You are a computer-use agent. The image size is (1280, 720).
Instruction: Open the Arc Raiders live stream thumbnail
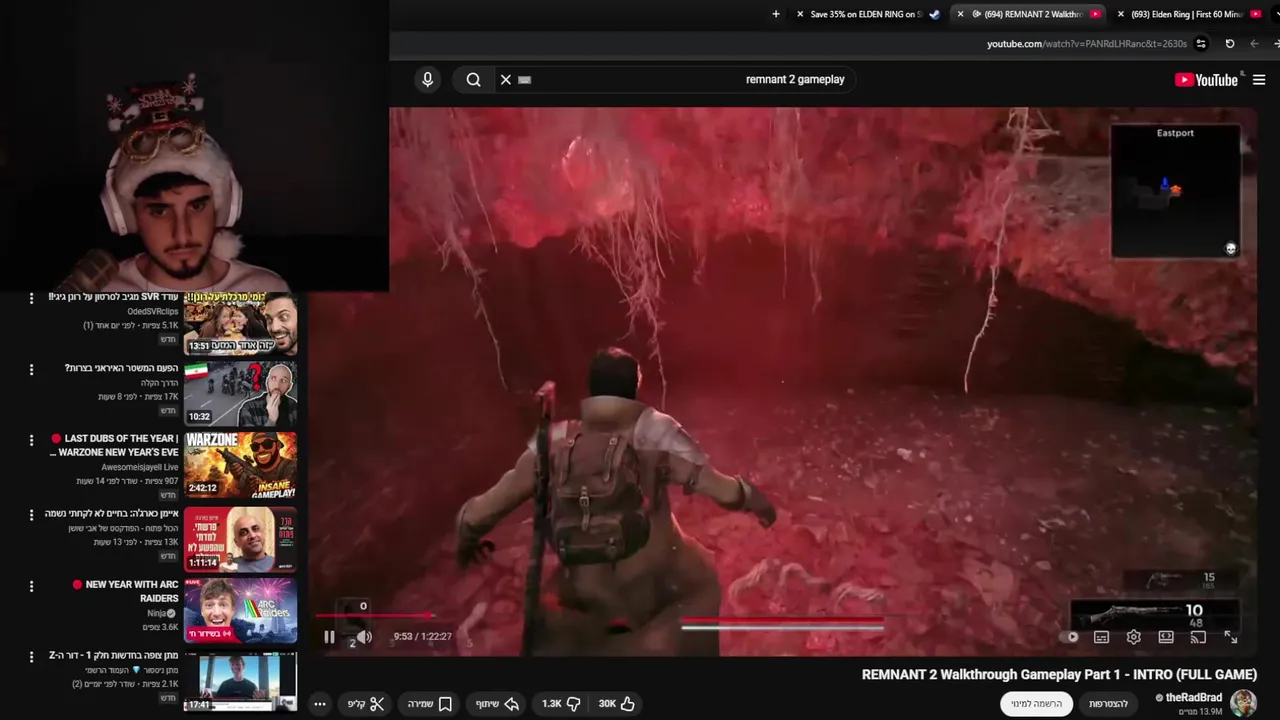click(240, 610)
